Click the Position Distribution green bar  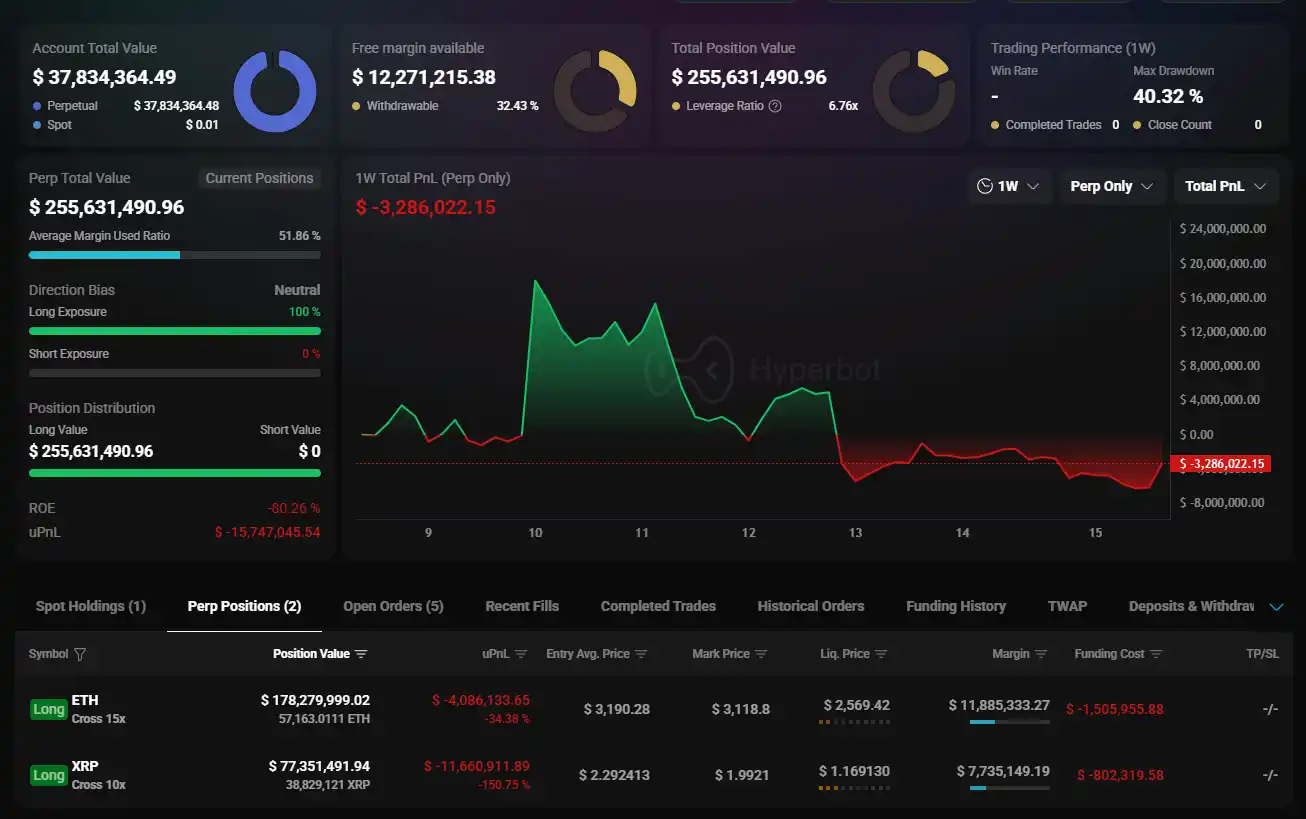(x=175, y=473)
